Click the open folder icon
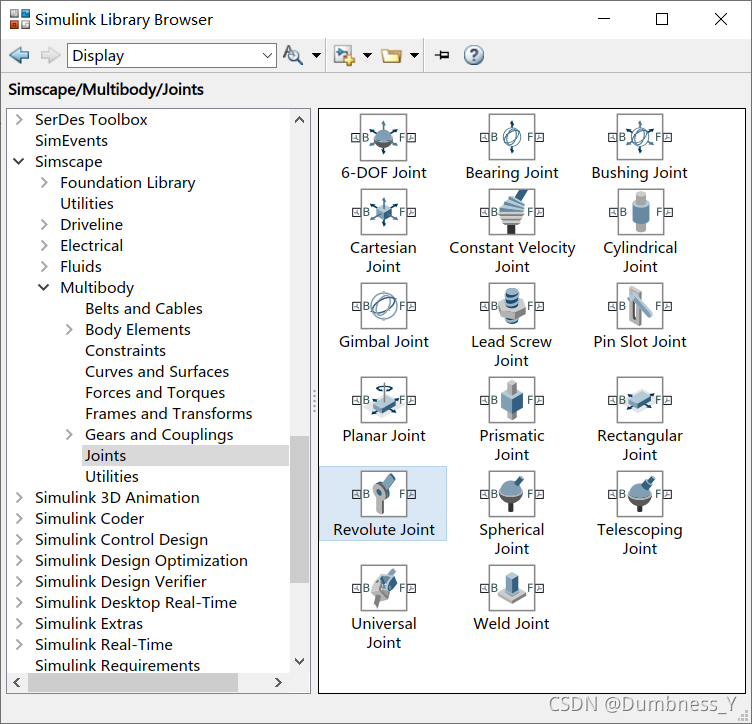 coord(391,56)
